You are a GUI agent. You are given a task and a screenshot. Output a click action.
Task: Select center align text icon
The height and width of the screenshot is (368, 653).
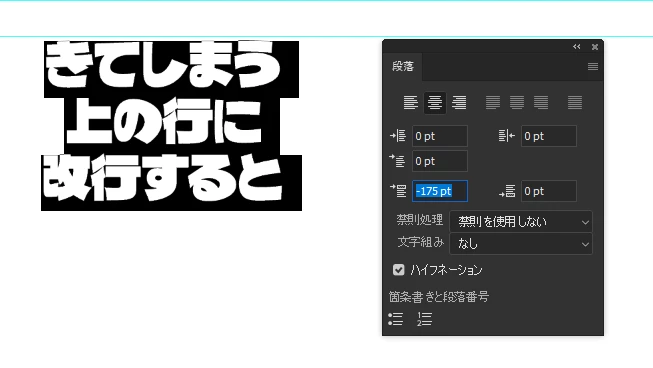[x=435, y=102]
